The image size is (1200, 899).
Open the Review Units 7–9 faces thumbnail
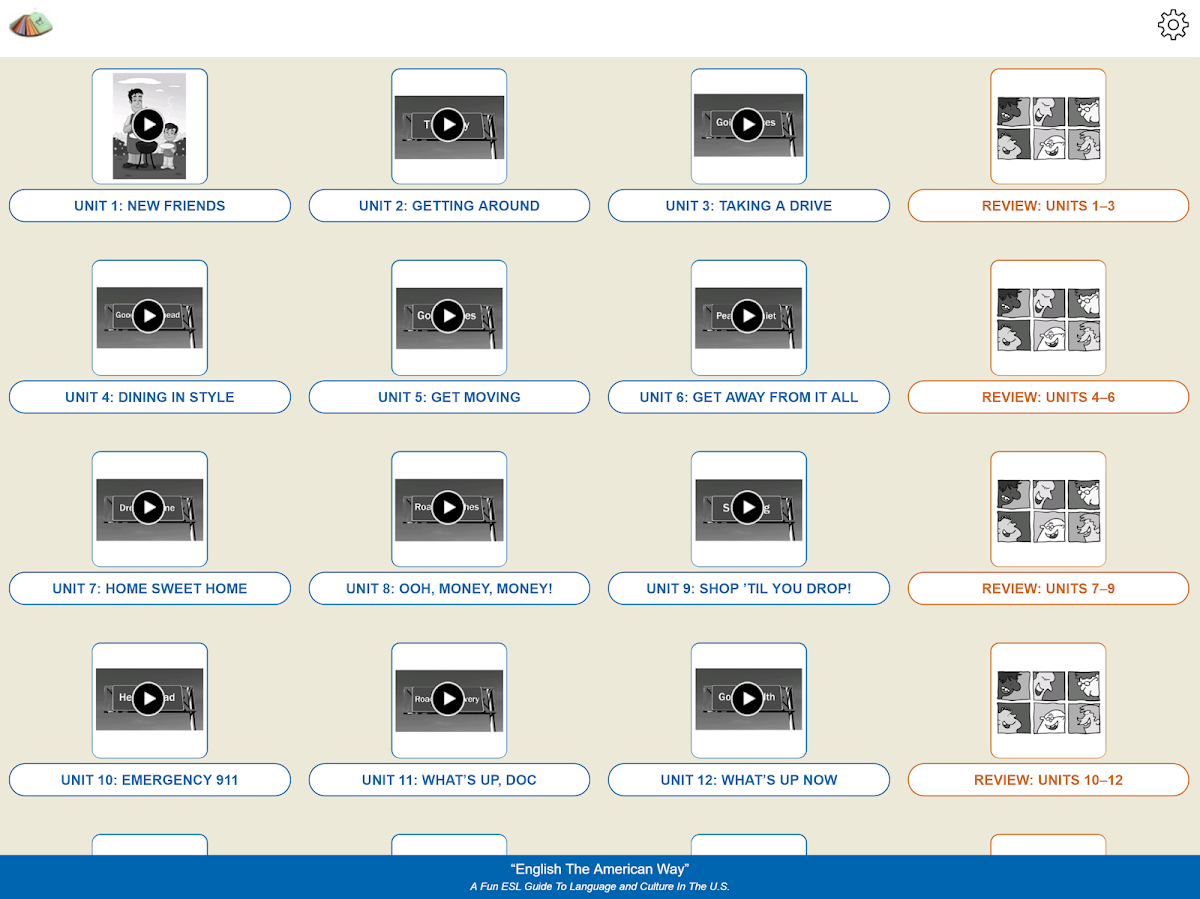pos(1048,509)
